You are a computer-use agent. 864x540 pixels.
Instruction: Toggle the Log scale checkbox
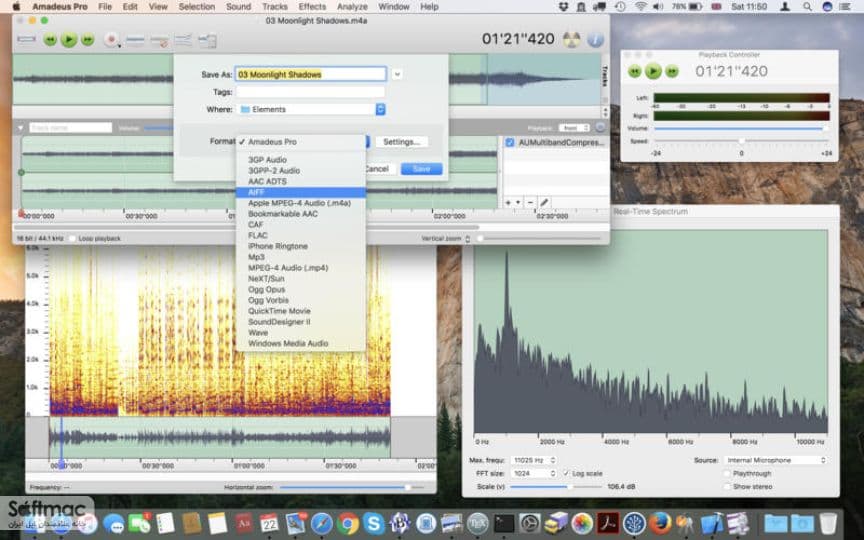[x=566, y=473]
